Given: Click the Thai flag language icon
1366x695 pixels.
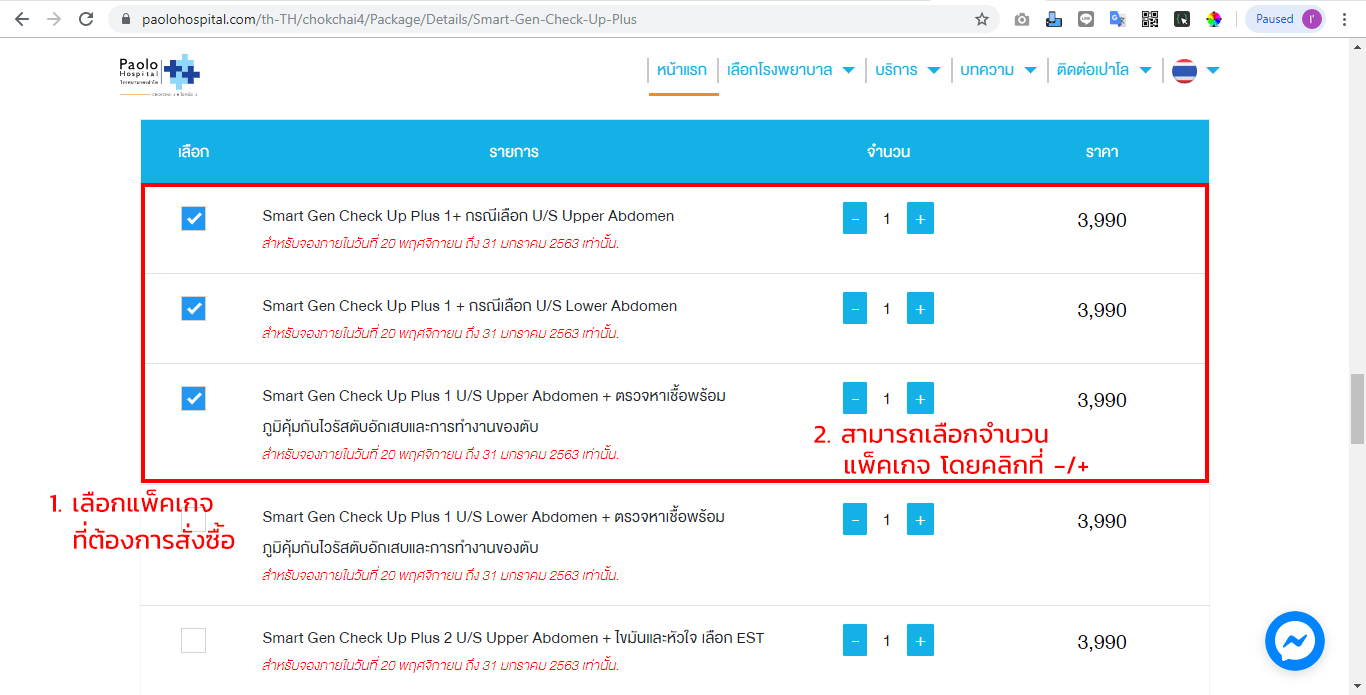Looking at the screenshot, I should [x=1184, y=70].
